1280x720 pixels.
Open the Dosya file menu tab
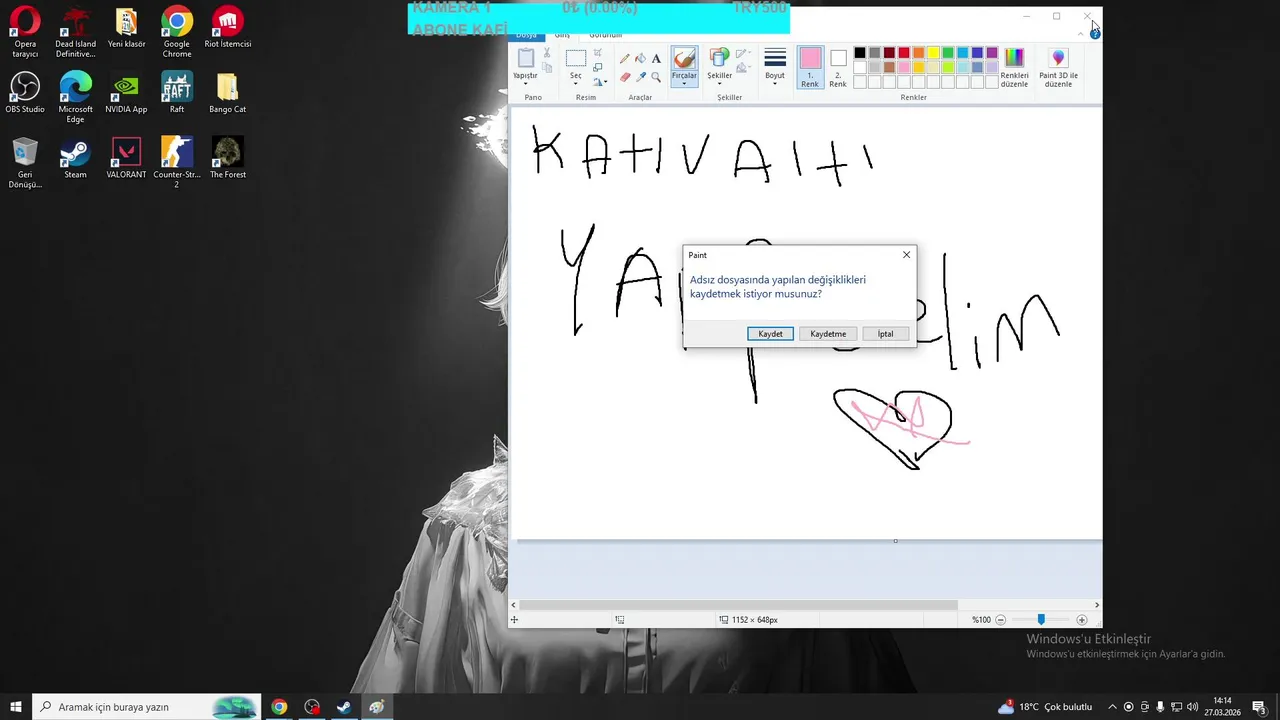click(x=526, y=35)
